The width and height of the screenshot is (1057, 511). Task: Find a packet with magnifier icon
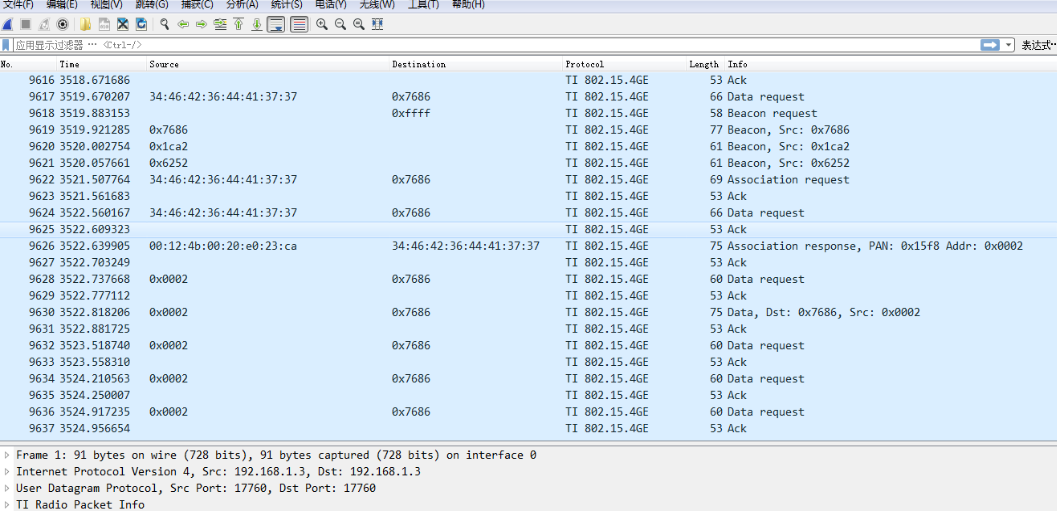coord(164,25)
